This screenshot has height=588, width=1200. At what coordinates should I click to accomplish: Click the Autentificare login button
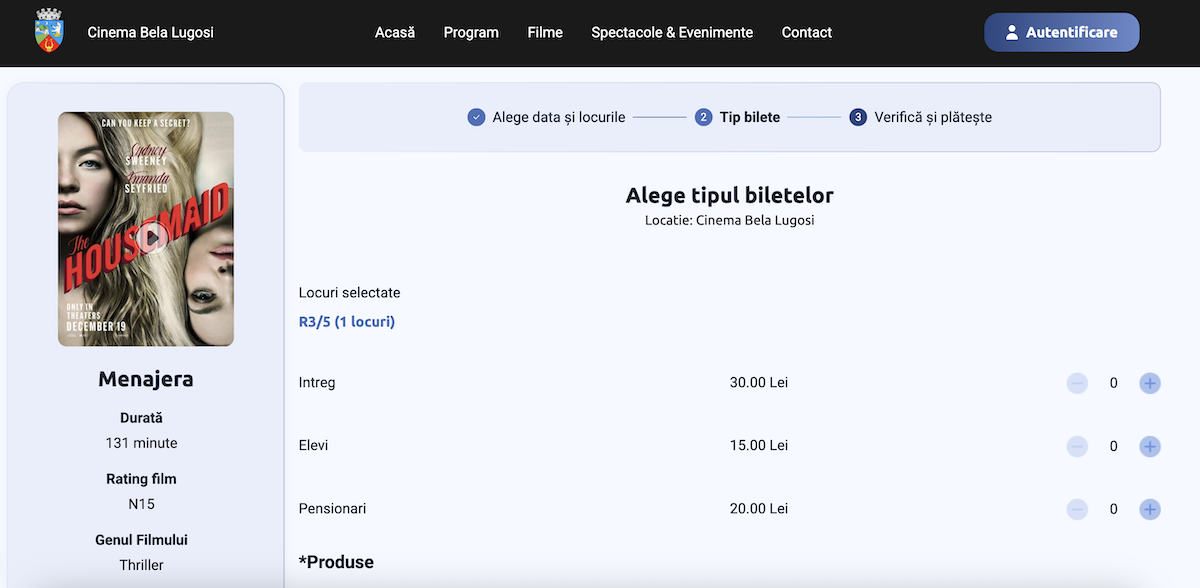coord(1061,32)
